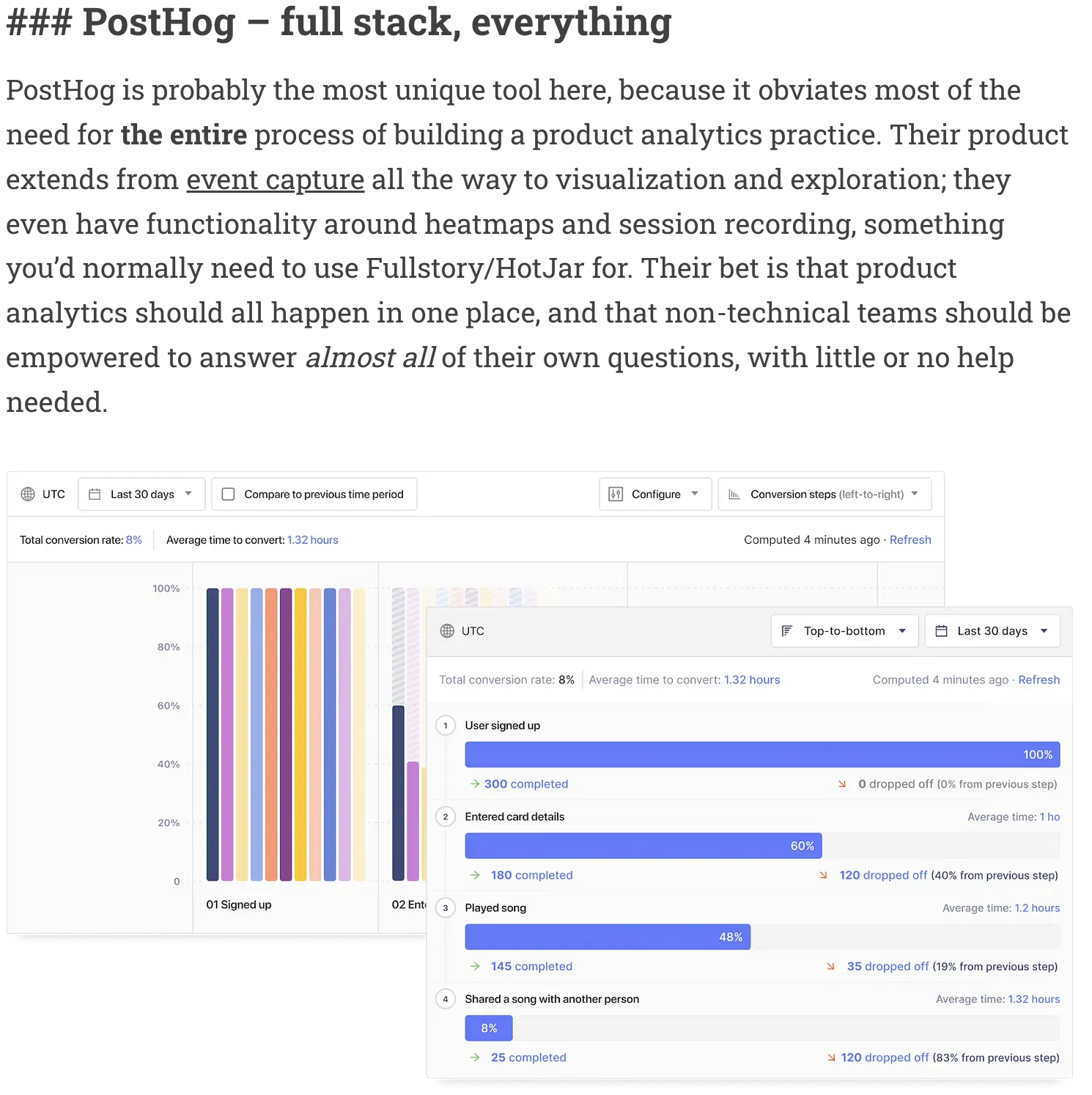Open the 180 completed users link
Image resolution: width=1092 pixels, height=1095 pixels.
click(531, 875)
